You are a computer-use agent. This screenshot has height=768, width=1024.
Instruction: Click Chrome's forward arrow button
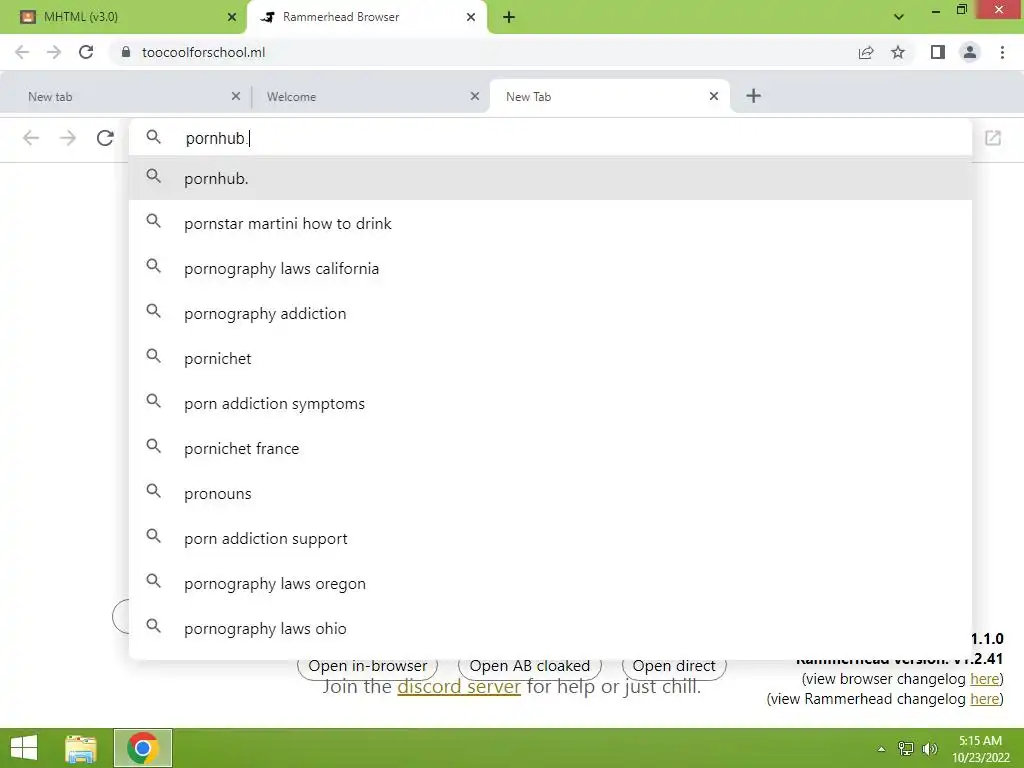pyautogui.click(x=54, y=52)
